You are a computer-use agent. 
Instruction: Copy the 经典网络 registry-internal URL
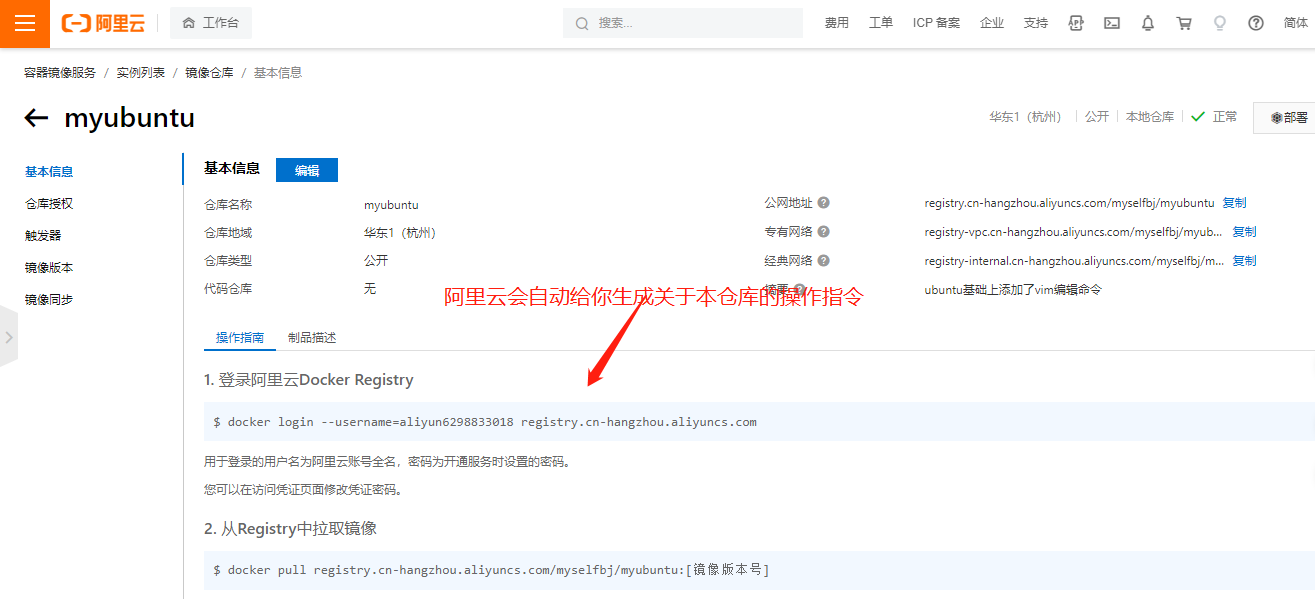coord(1244,261)
